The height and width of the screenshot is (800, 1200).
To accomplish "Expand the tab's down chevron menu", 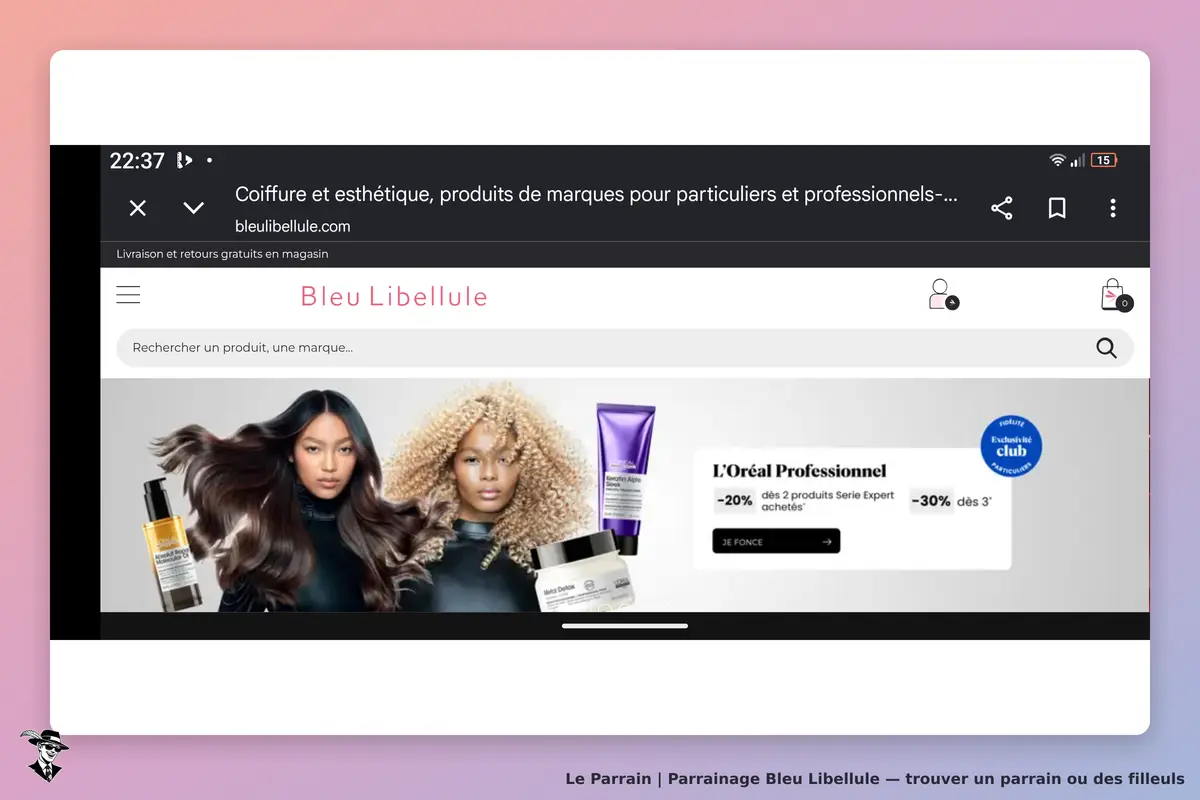I will tap(194, 208).
